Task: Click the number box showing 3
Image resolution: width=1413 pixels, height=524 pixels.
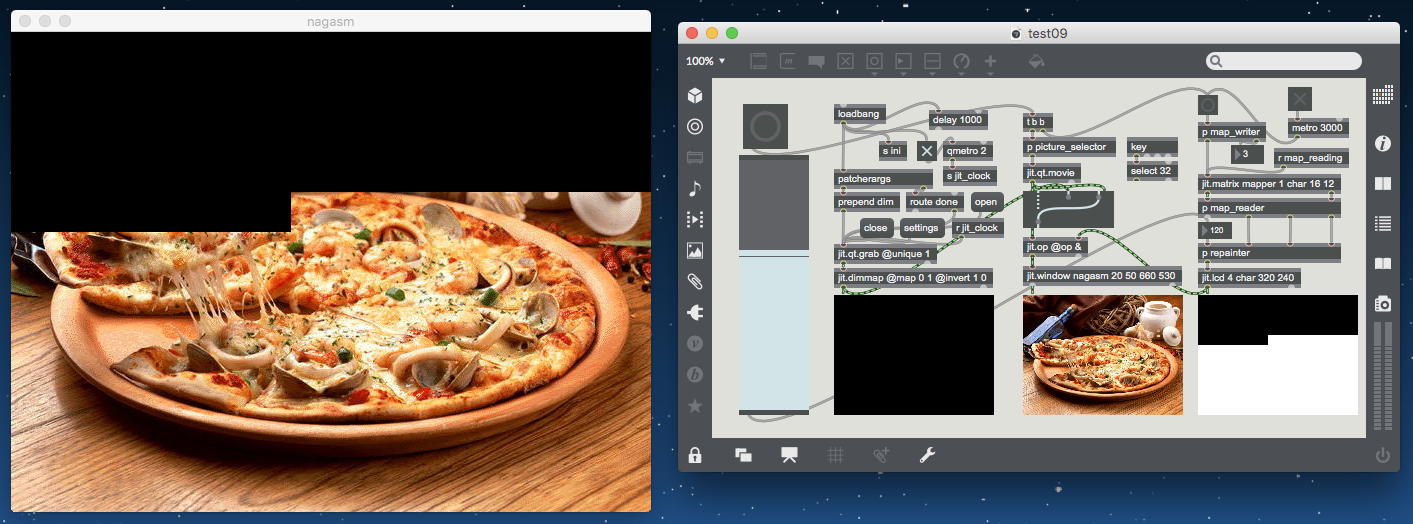Action: point(1248,155)
